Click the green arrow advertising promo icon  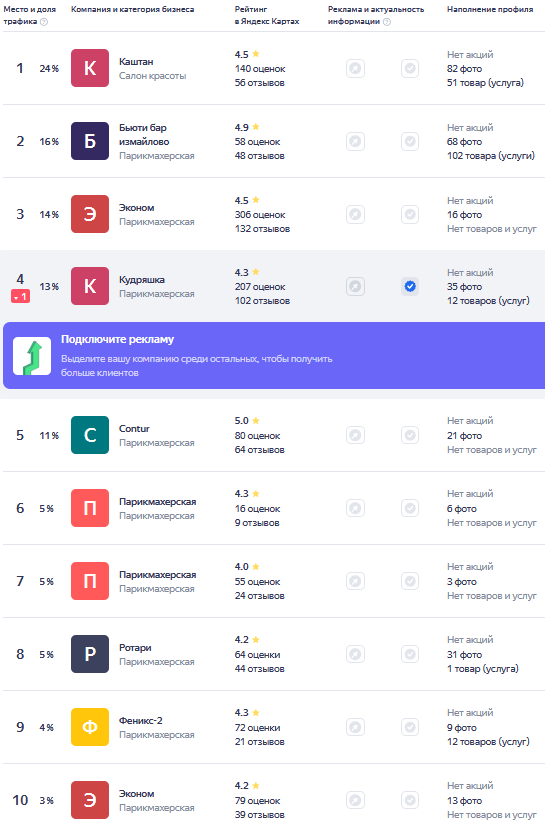(x=32, y=356)
